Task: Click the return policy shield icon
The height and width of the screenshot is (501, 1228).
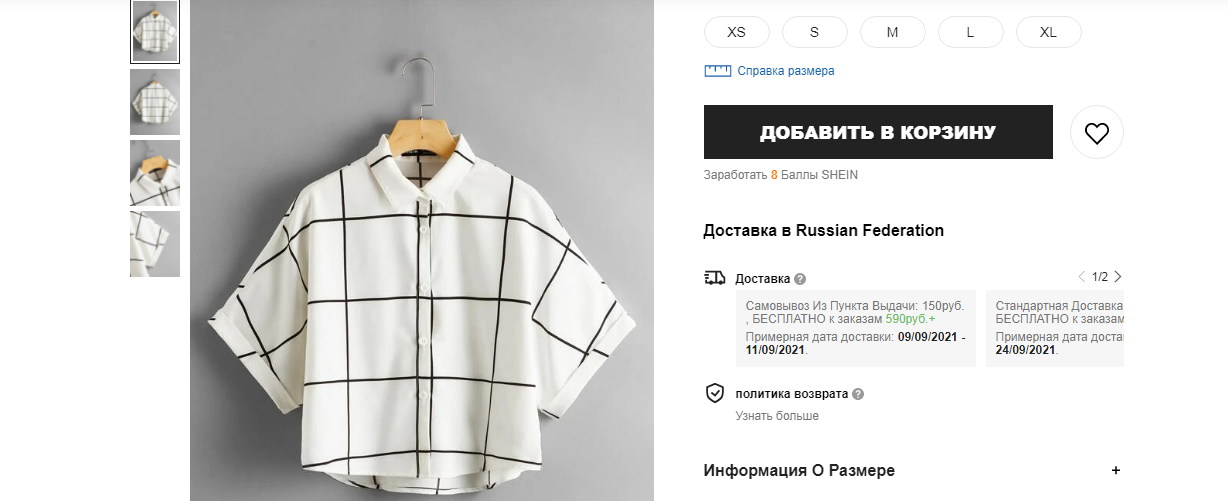Action: (x=715, y=393)
